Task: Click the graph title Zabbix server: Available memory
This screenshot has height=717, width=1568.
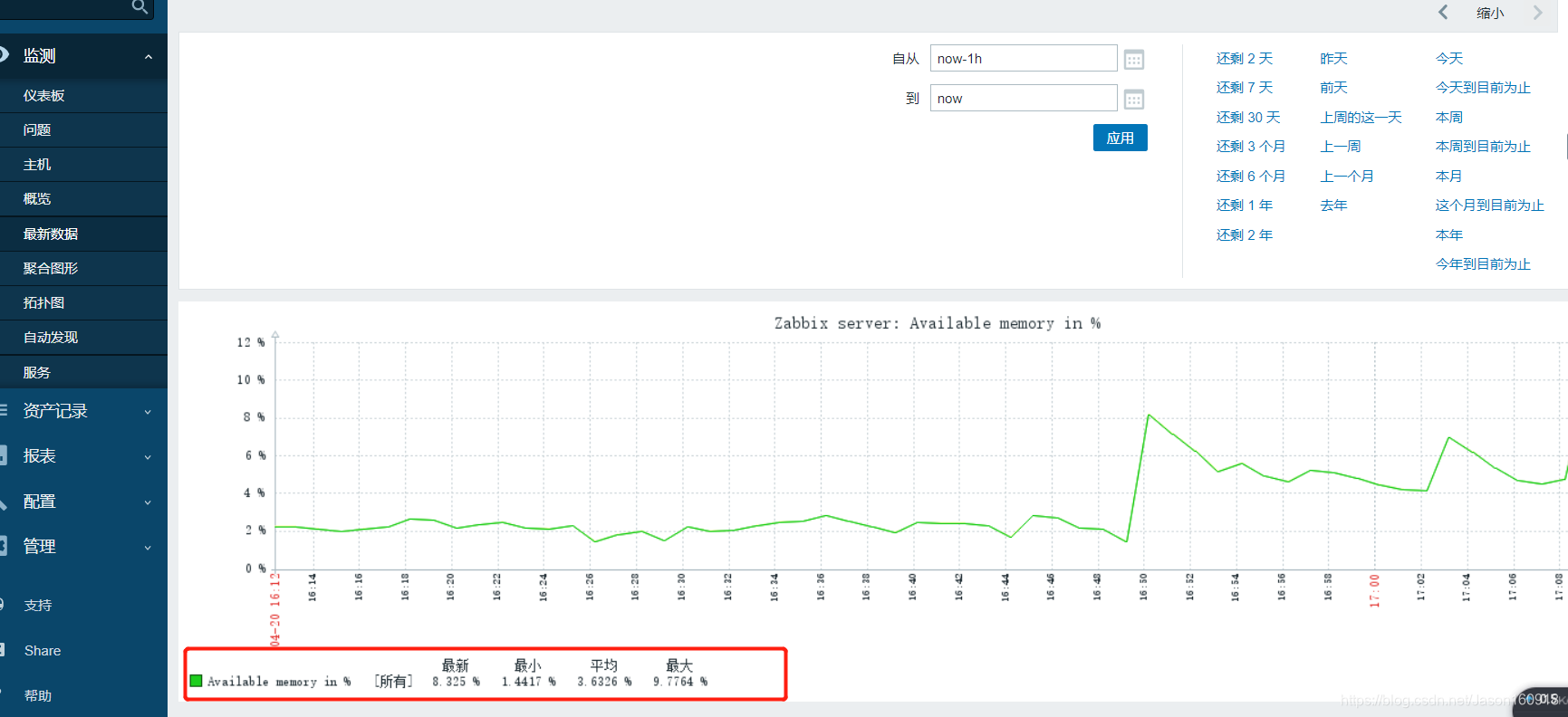Action: [x=938, y=323]
